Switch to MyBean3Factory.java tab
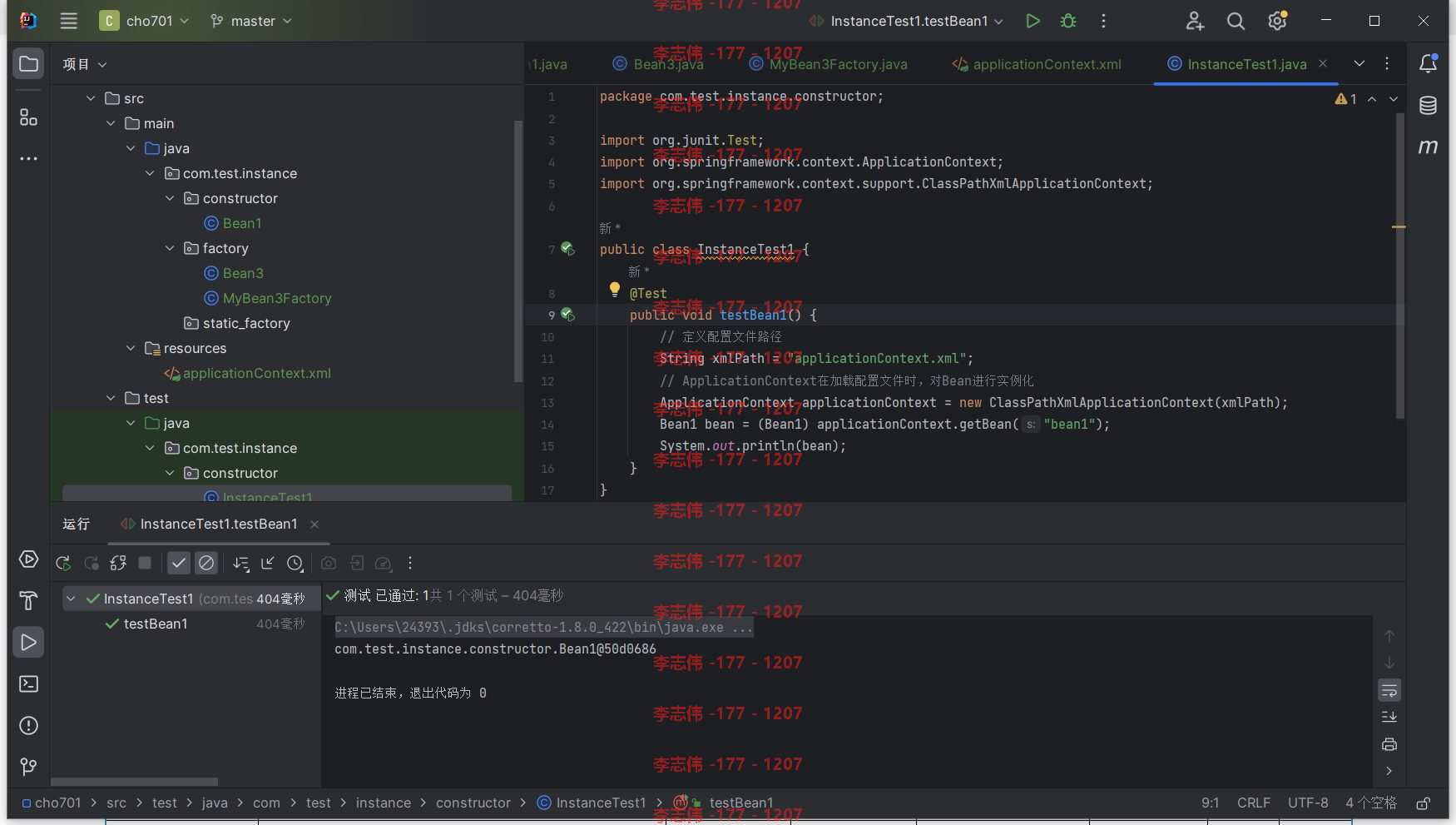This screenshot has height=825, width=1456. [x=828, y=64]
